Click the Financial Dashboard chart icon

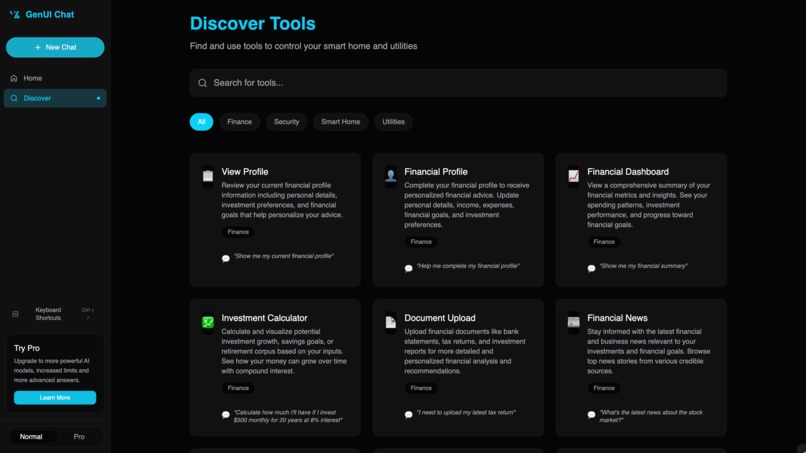click(574, 176)
